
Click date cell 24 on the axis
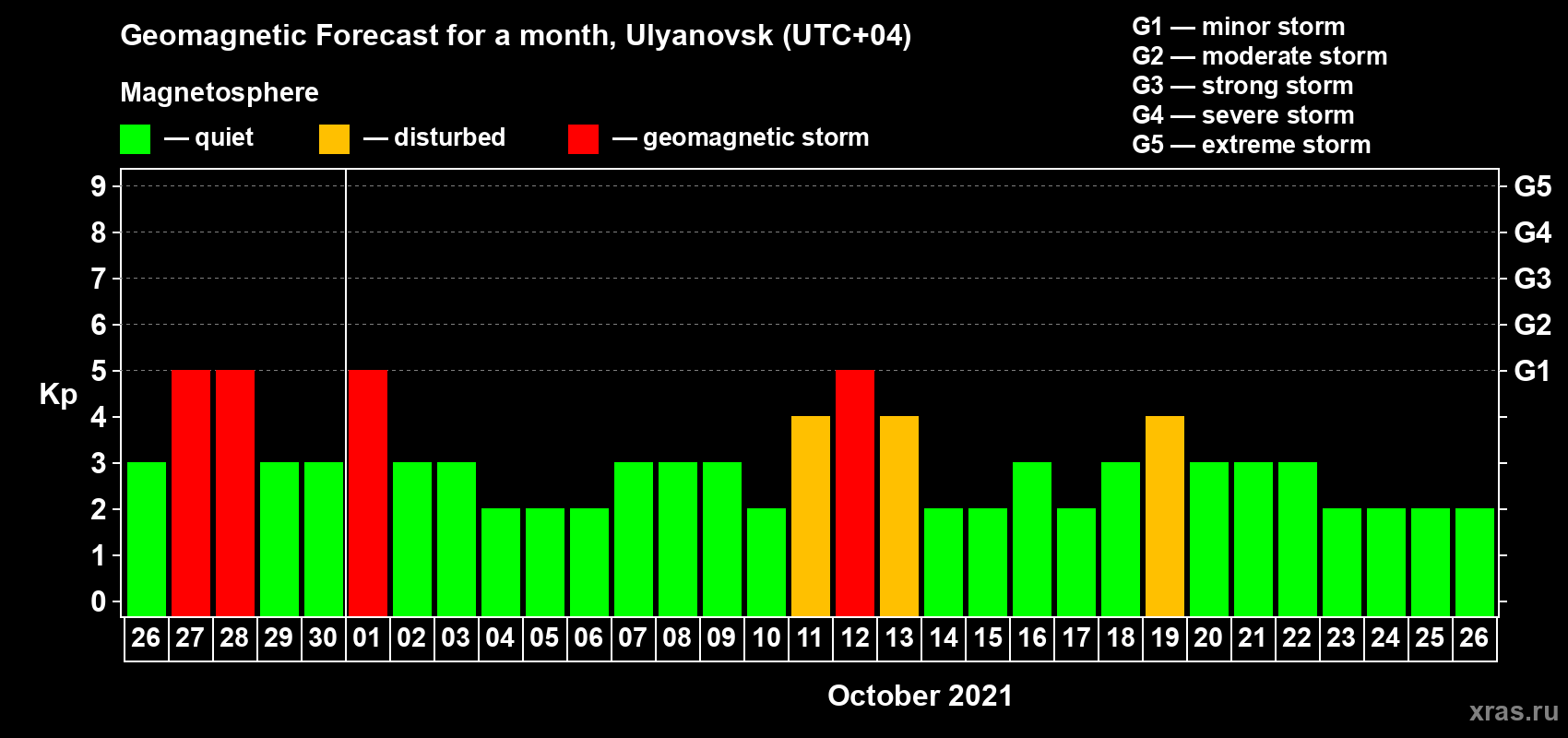click(1385, 638)
